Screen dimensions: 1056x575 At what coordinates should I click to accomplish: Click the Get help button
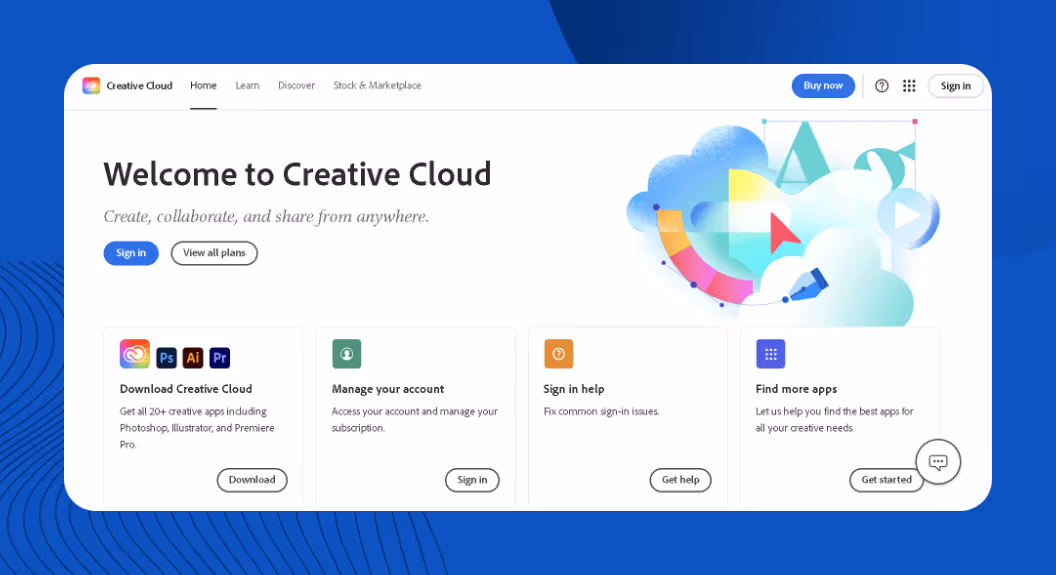tap(680, 480)
